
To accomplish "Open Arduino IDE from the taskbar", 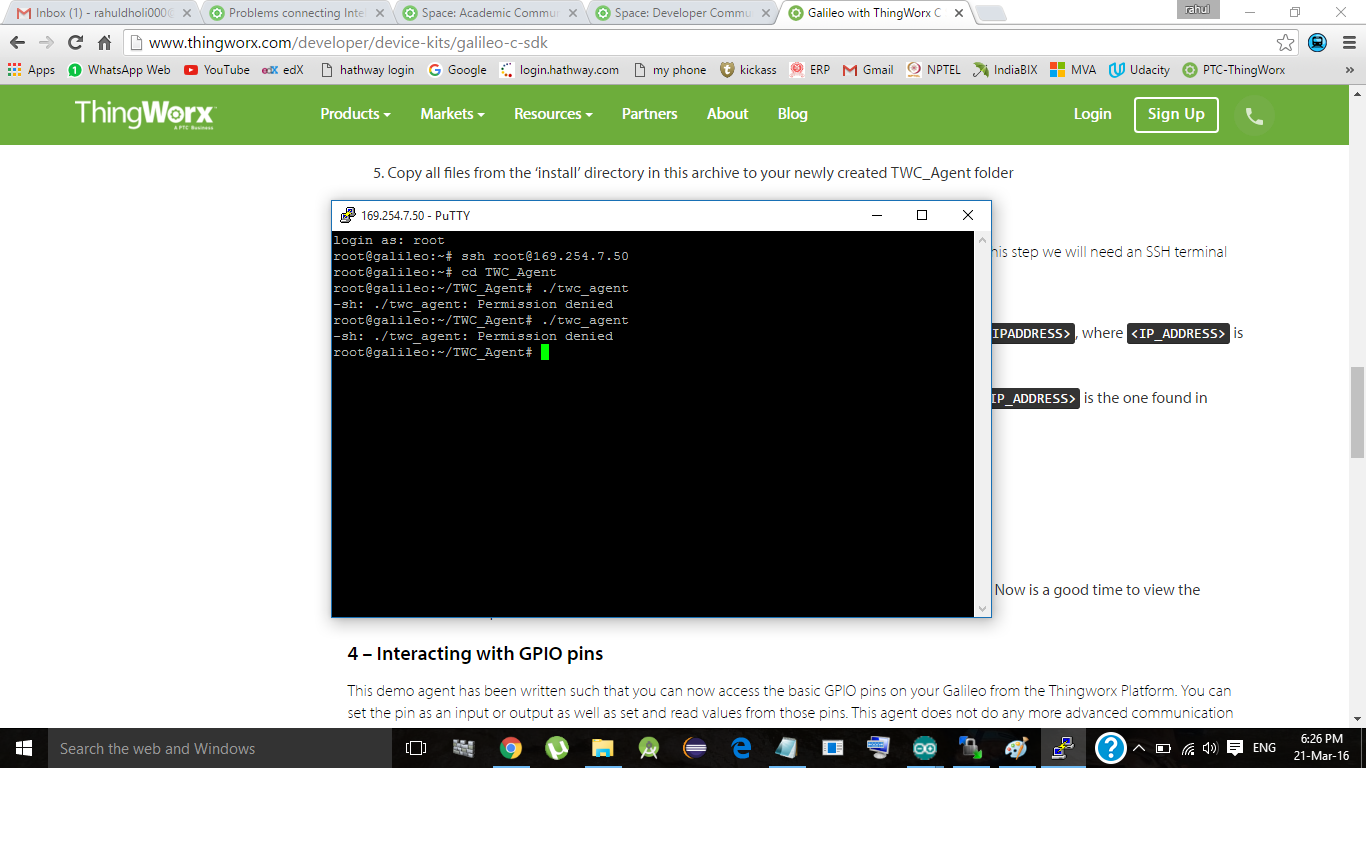I will pyautogui.click(x=925, y=748).
